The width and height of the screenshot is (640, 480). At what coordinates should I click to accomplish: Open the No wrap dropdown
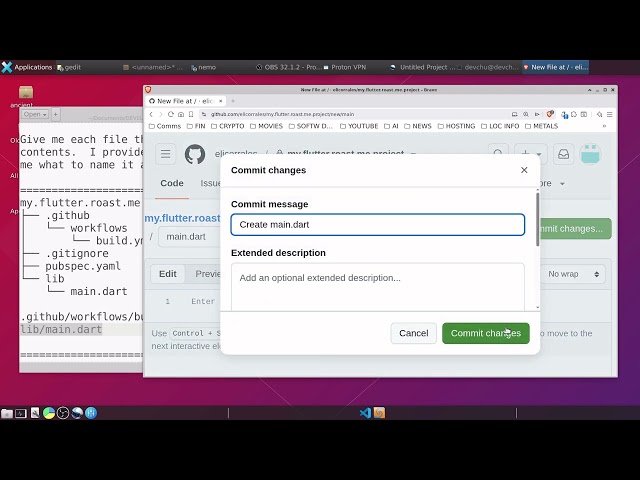(x=573, y=274)
